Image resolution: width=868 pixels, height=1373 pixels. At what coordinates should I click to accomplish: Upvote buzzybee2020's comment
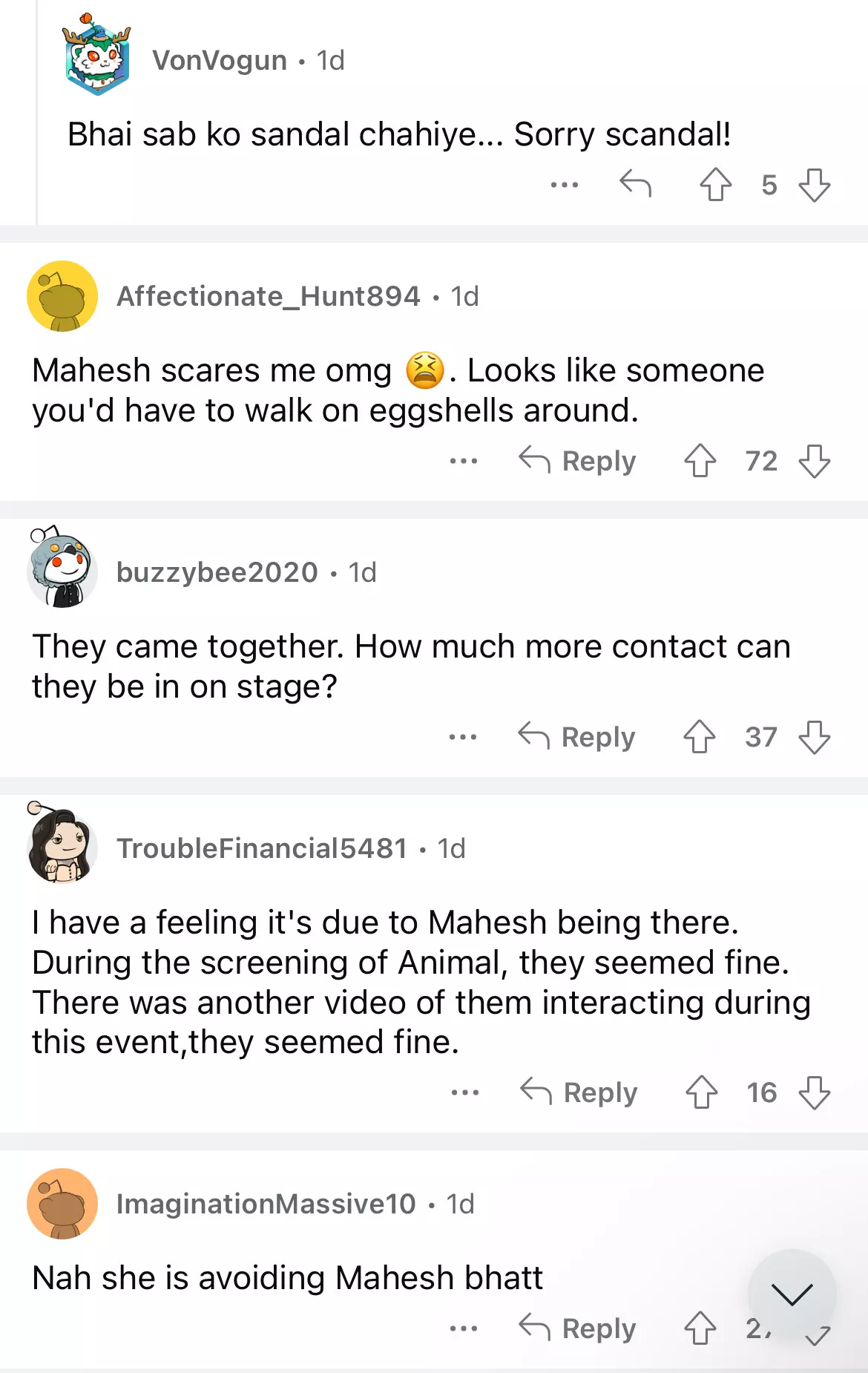pos(699,737)
